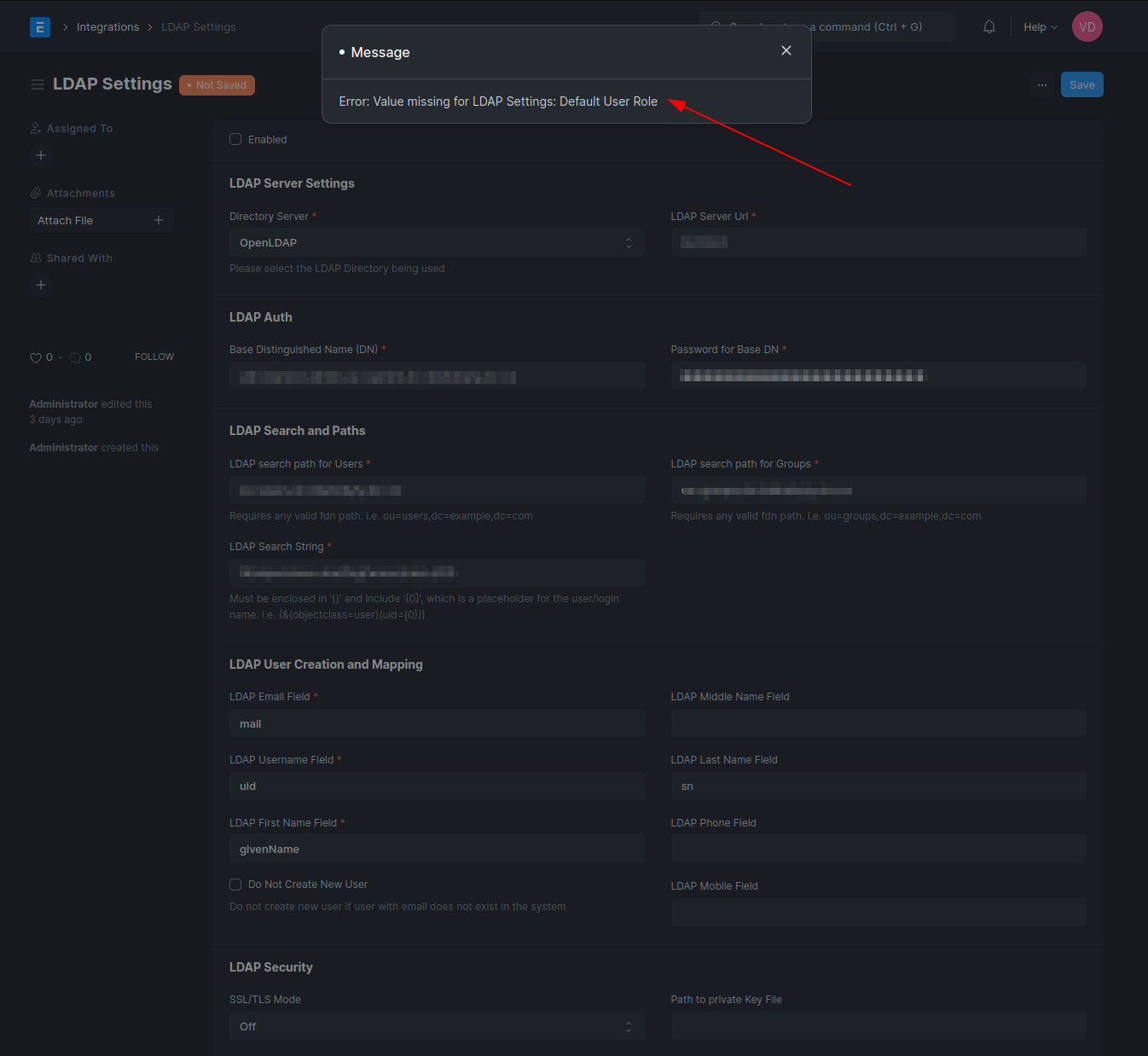The image size is (1148, 1056).
Task: Check the Do Not Create New User option
Action: tap(235, 885)
